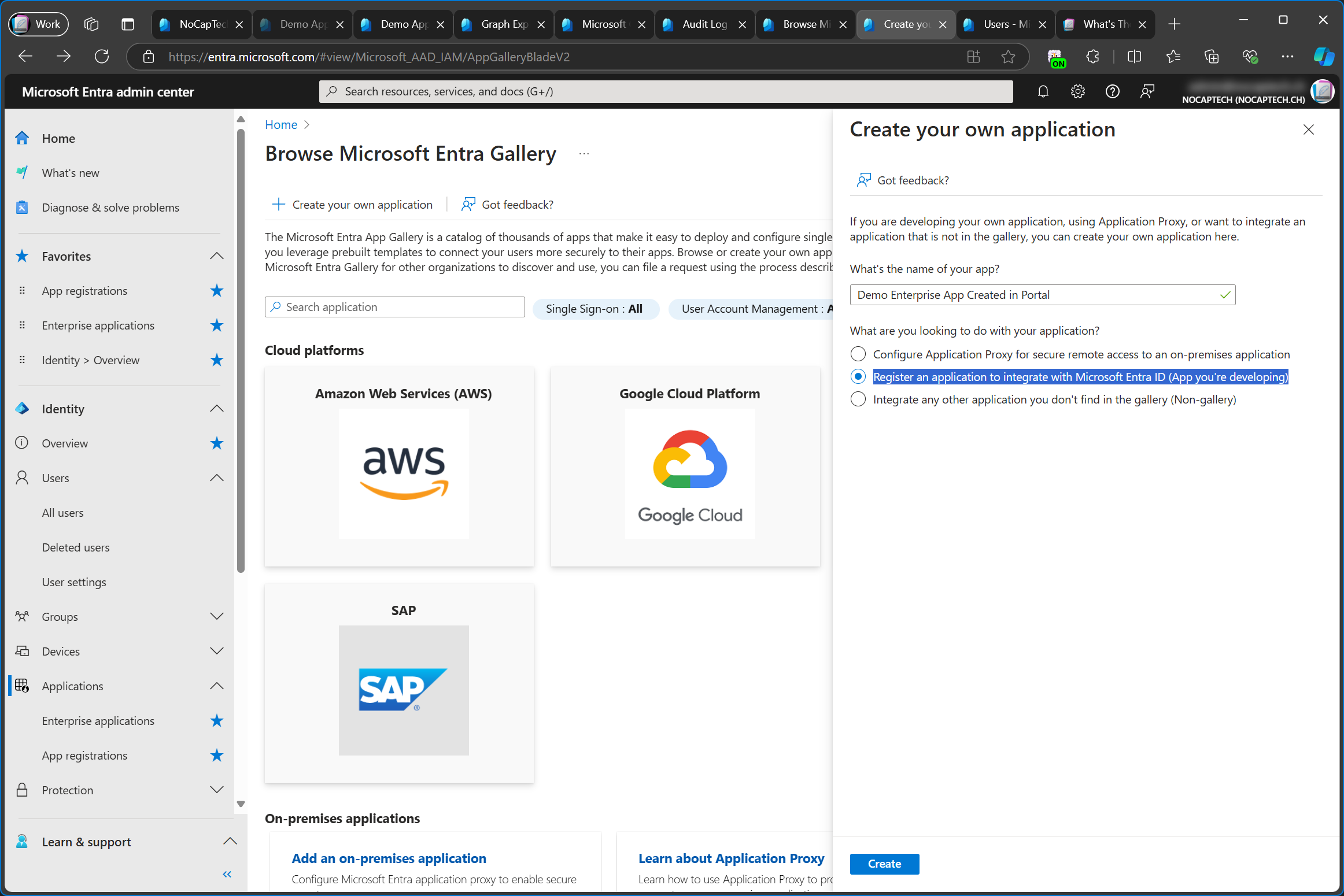The width and height of the screenshot is (1344, 896).
Task: Click the 'Single Sign-on : All' filter tab
Action: tap(594, 308)
